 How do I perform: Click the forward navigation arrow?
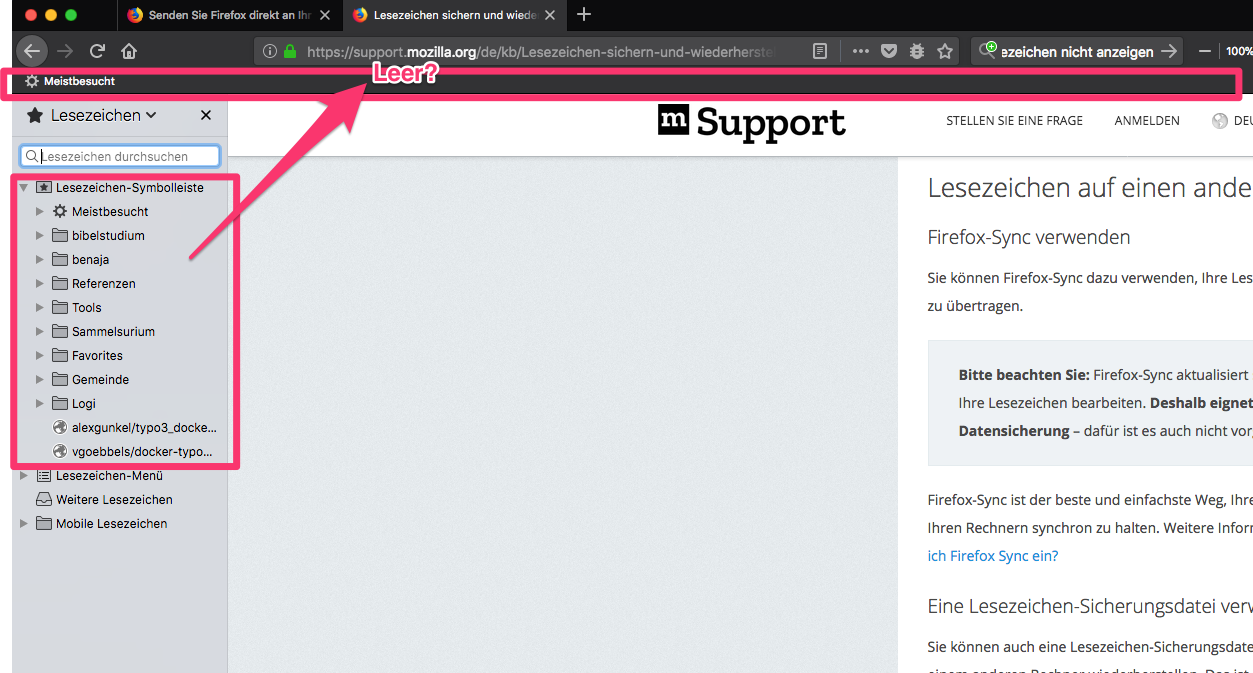coord(66,51)
